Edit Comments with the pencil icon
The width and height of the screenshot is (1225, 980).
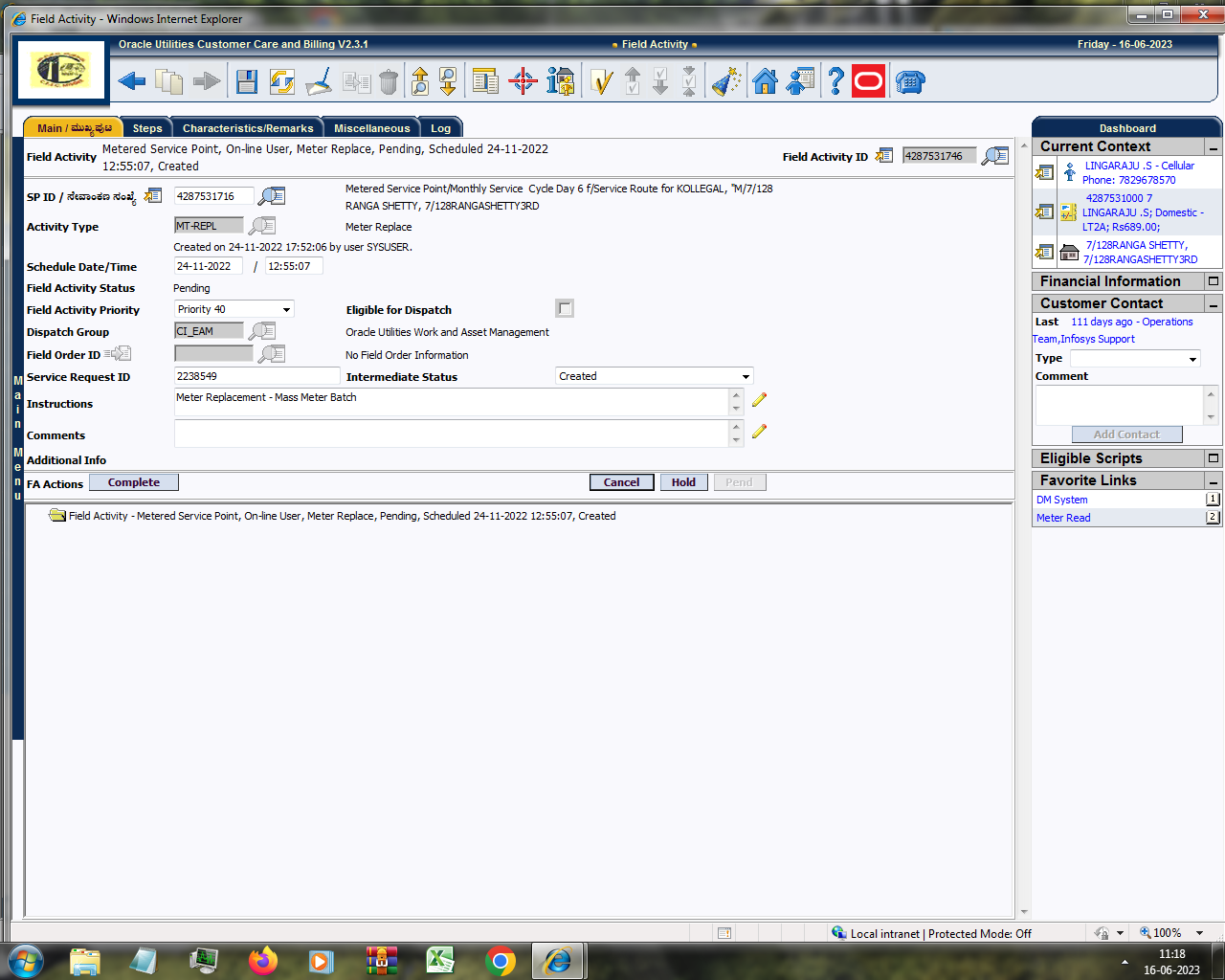point(759,431)
